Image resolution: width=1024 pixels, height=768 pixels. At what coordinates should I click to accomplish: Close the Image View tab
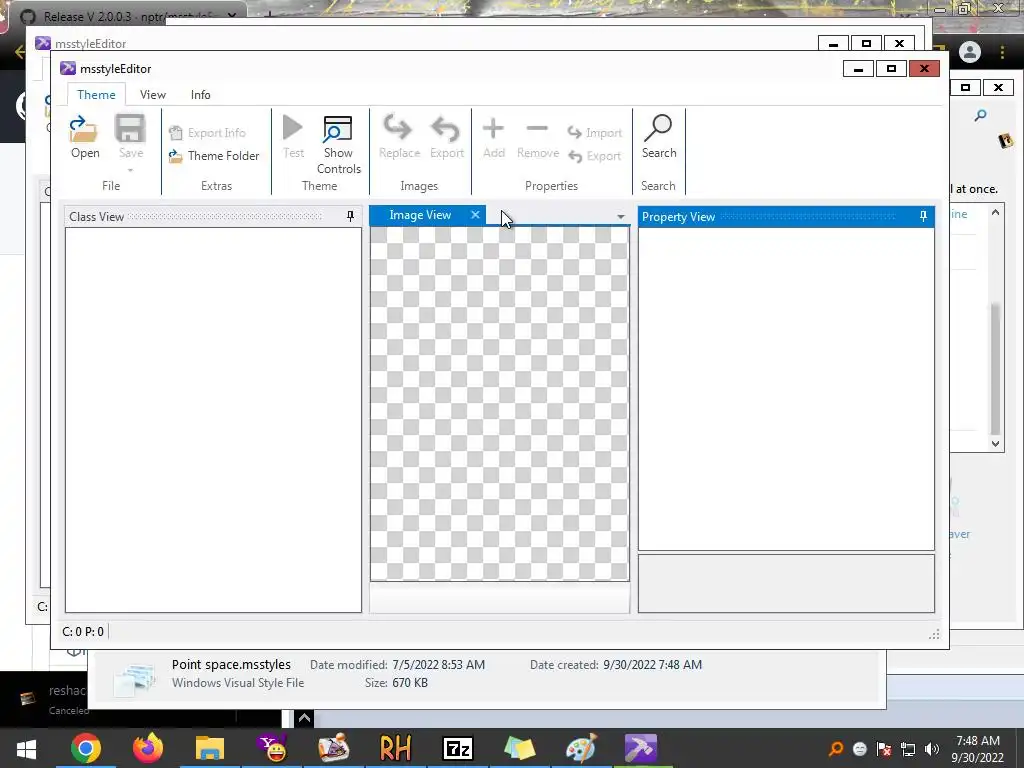click(475, 214)
